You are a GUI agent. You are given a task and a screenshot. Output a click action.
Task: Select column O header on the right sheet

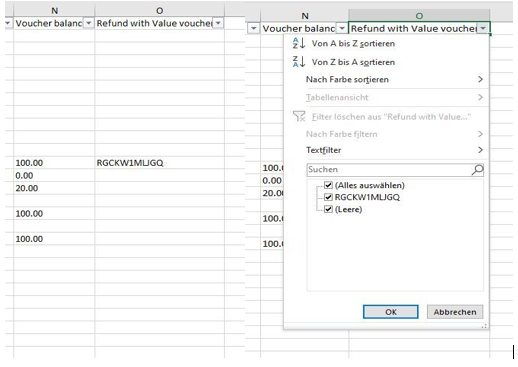pos(419,16)
